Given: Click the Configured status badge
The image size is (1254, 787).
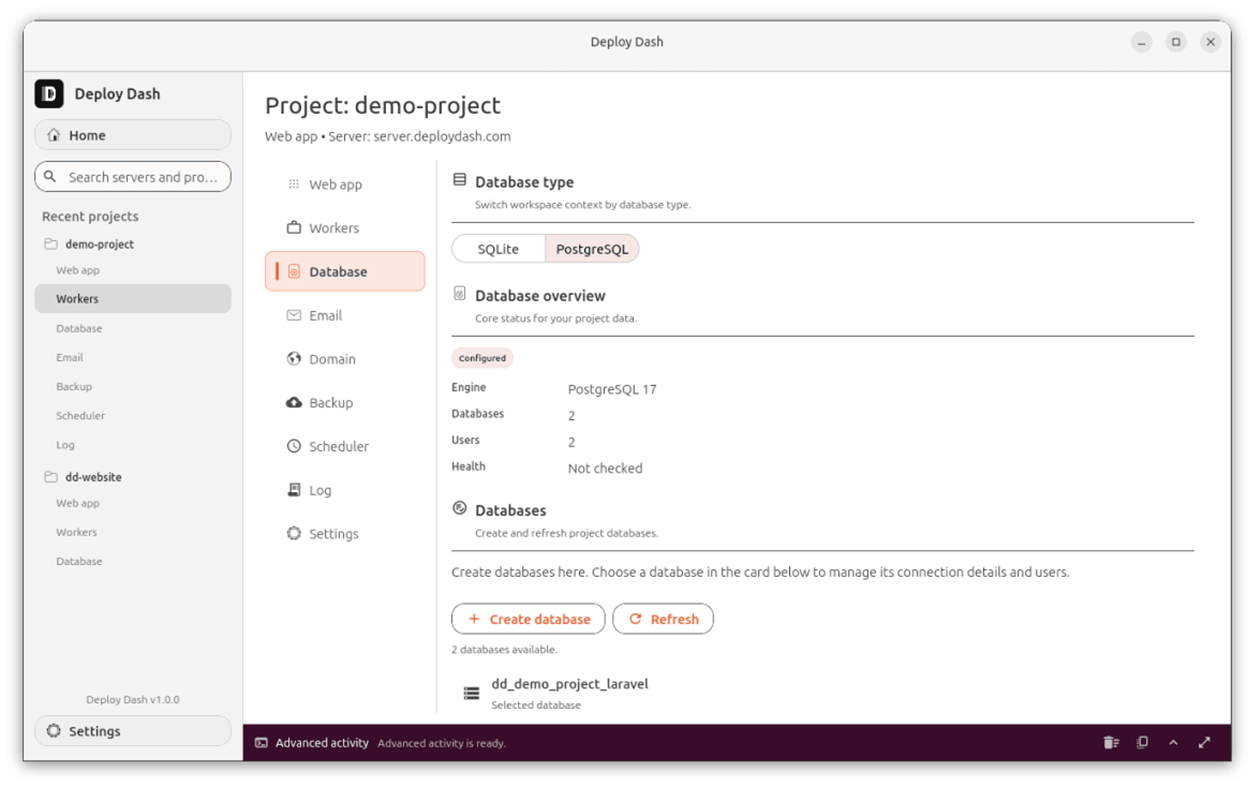Looking at the screenshot, I should pos(482,358).
